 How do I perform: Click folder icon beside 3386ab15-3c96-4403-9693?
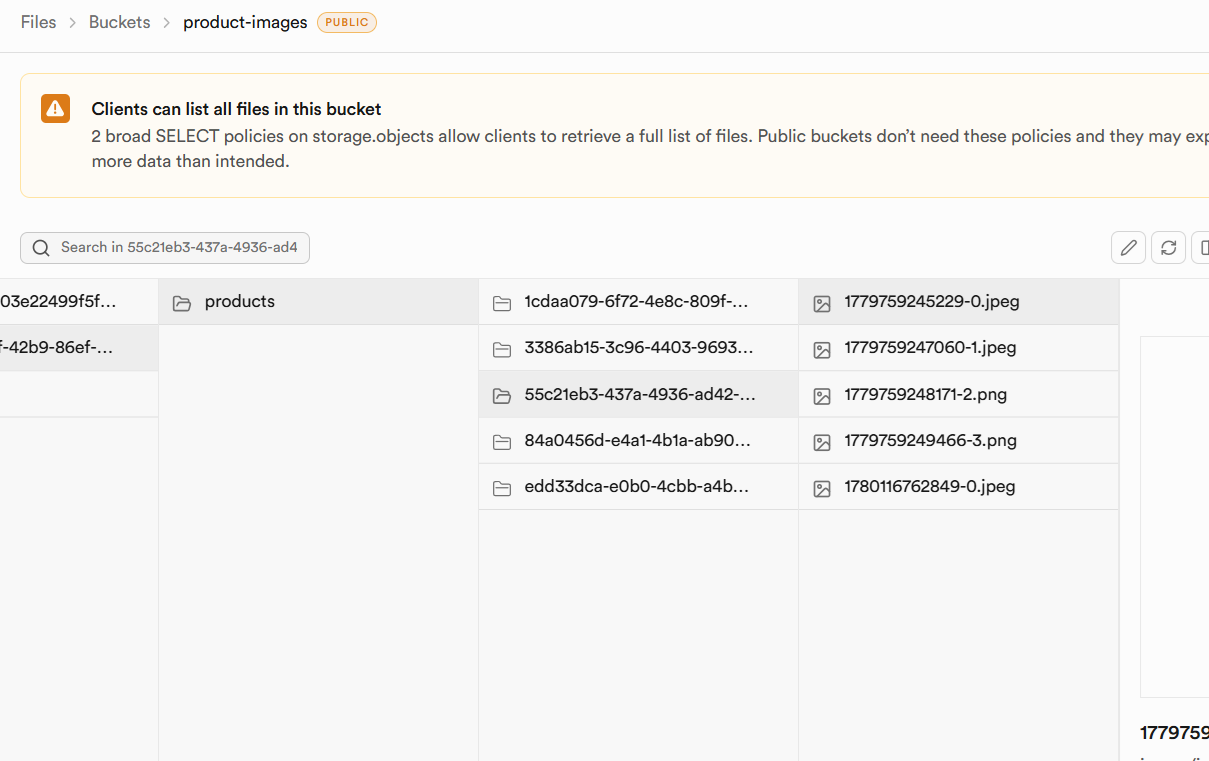pos(502,348)
